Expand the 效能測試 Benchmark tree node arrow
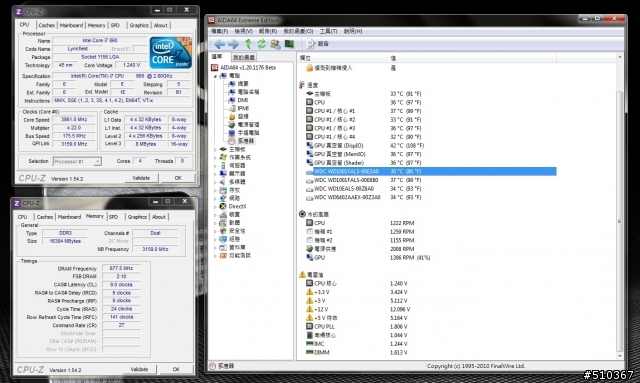 [x=215, y=256]
